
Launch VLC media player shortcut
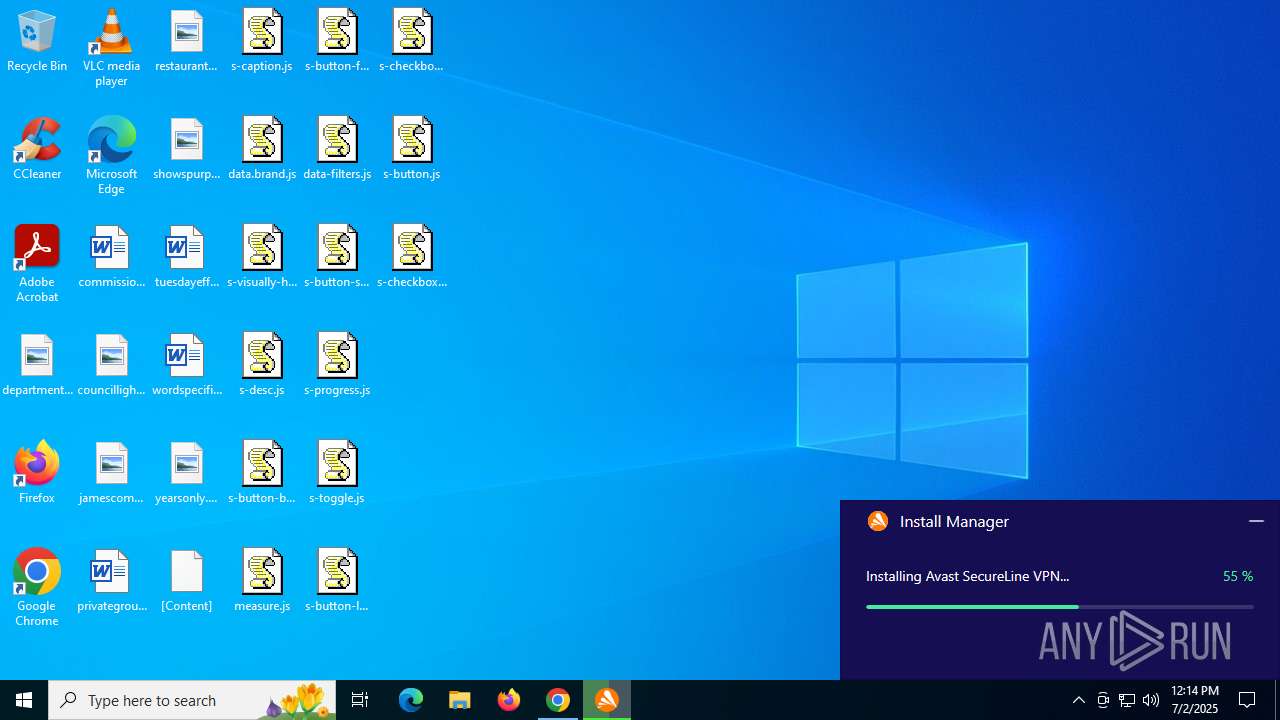(111, 48)
